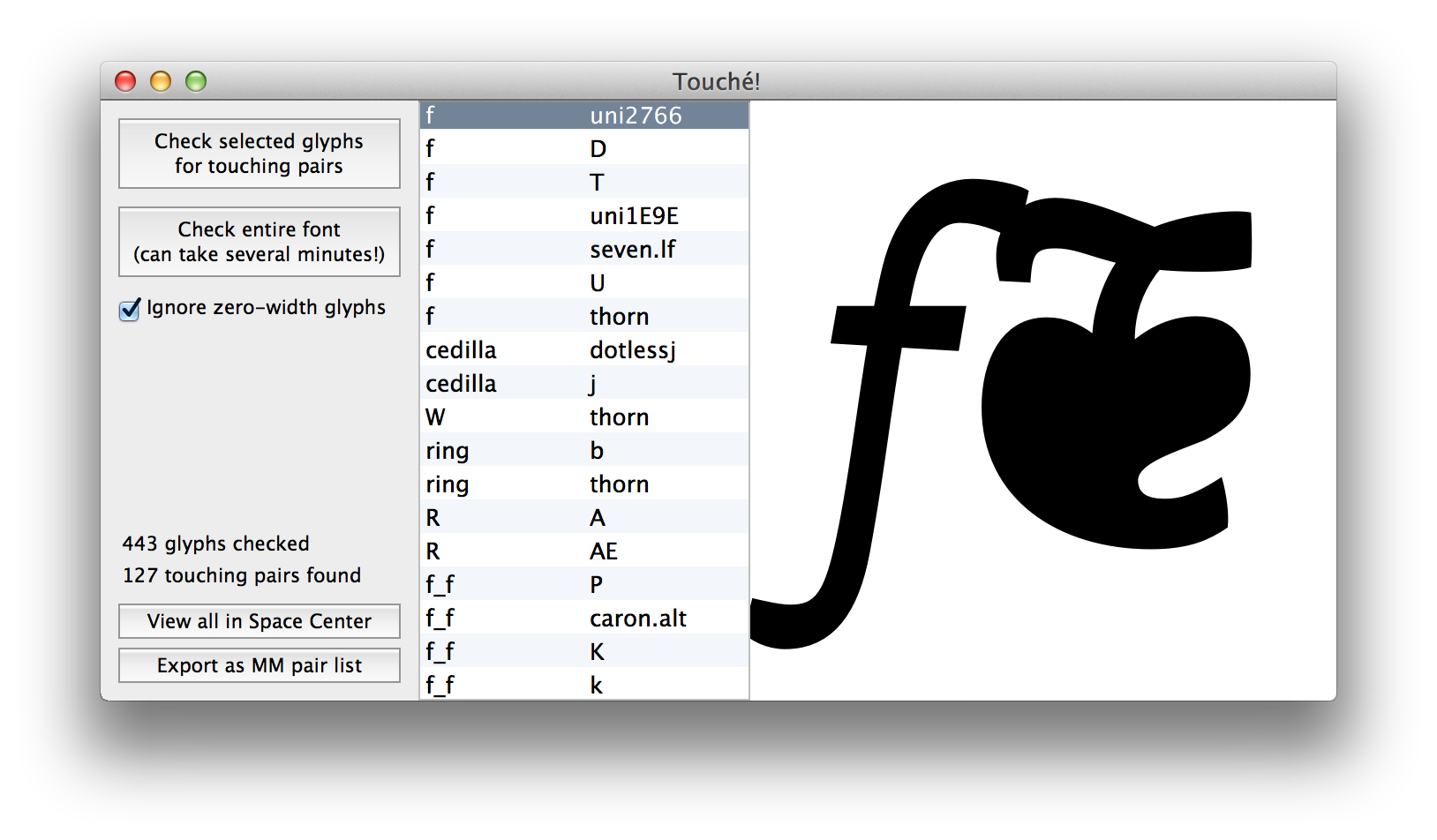Click View all in Space Center
This screenshot has width=1437, height=840.
(259, 621)
